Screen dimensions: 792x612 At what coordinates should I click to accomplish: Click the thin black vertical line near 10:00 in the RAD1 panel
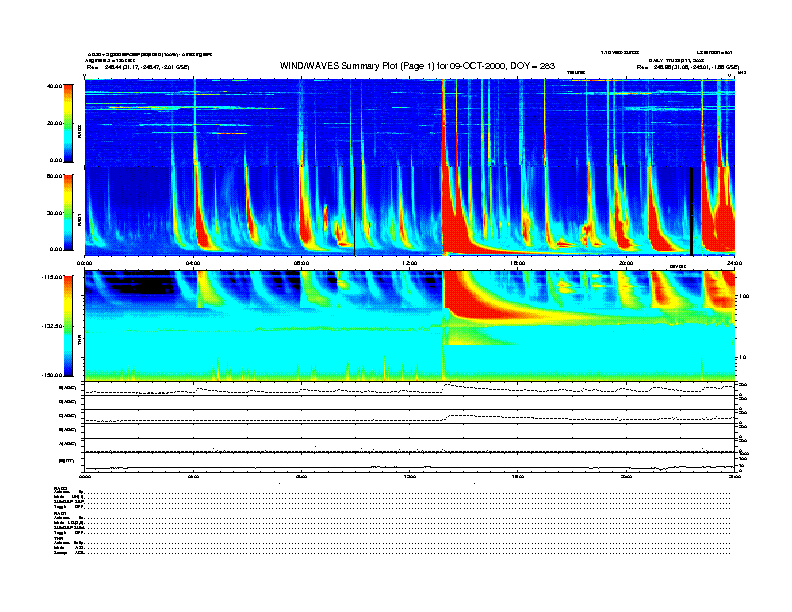[x=355, y=211]
